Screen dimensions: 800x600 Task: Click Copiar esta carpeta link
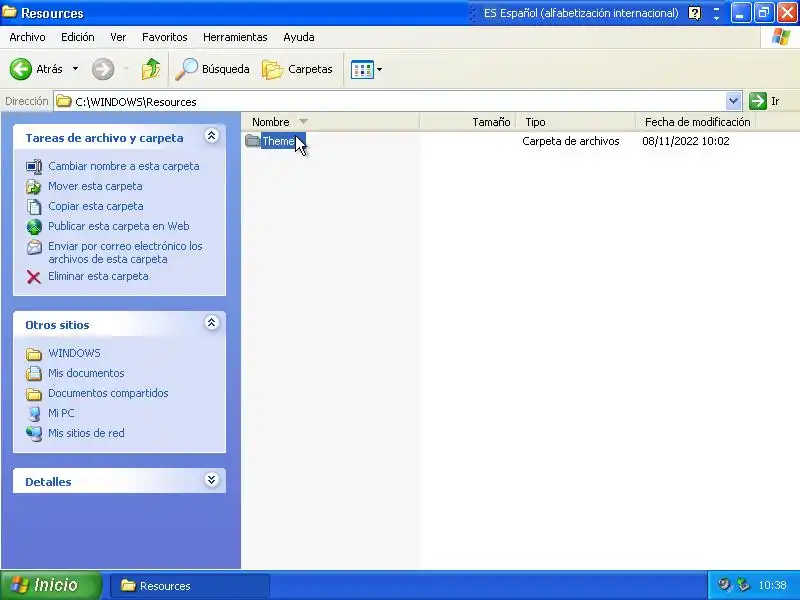tap(95, 206)
